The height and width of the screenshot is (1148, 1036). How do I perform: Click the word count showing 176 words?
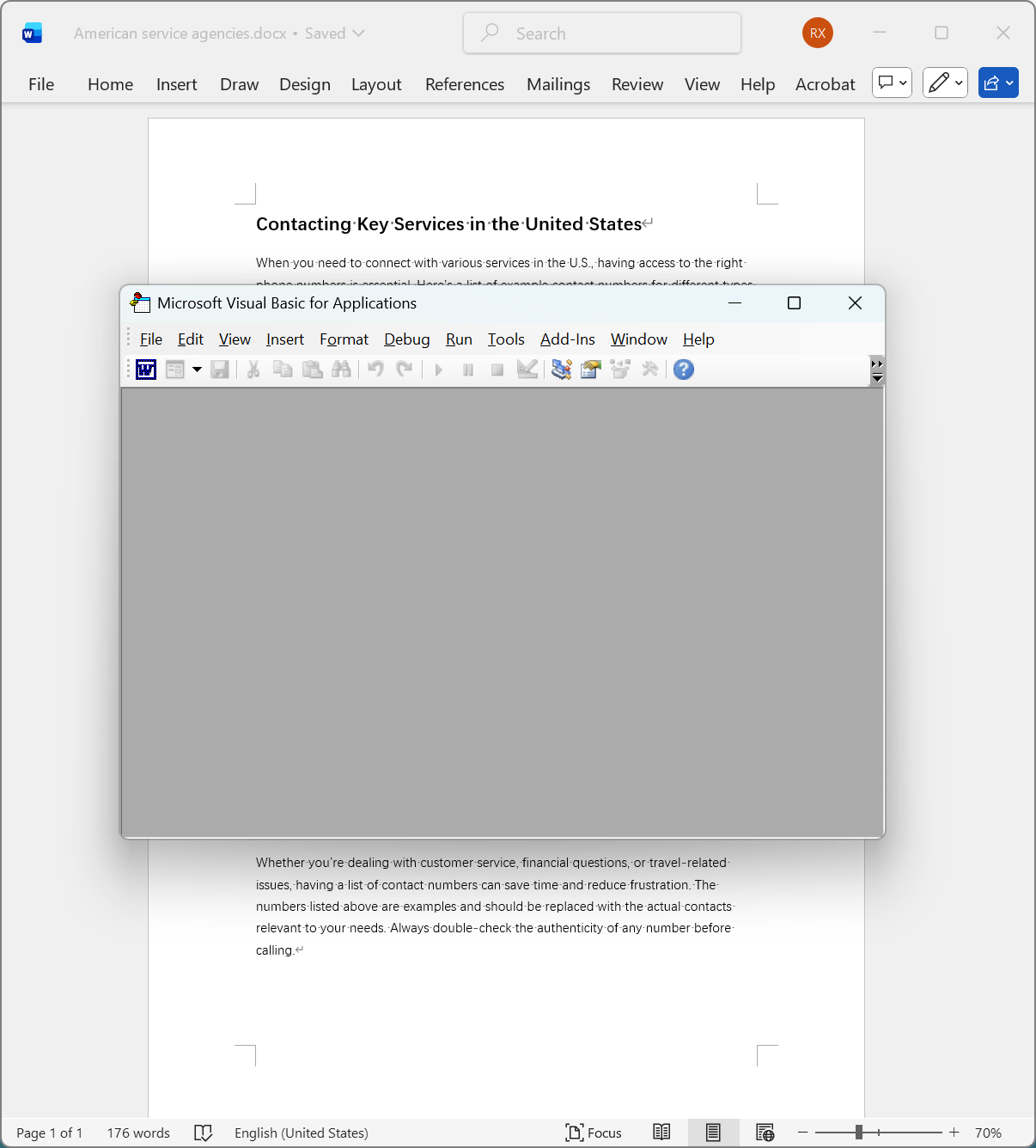click(x=137, y=1133)
